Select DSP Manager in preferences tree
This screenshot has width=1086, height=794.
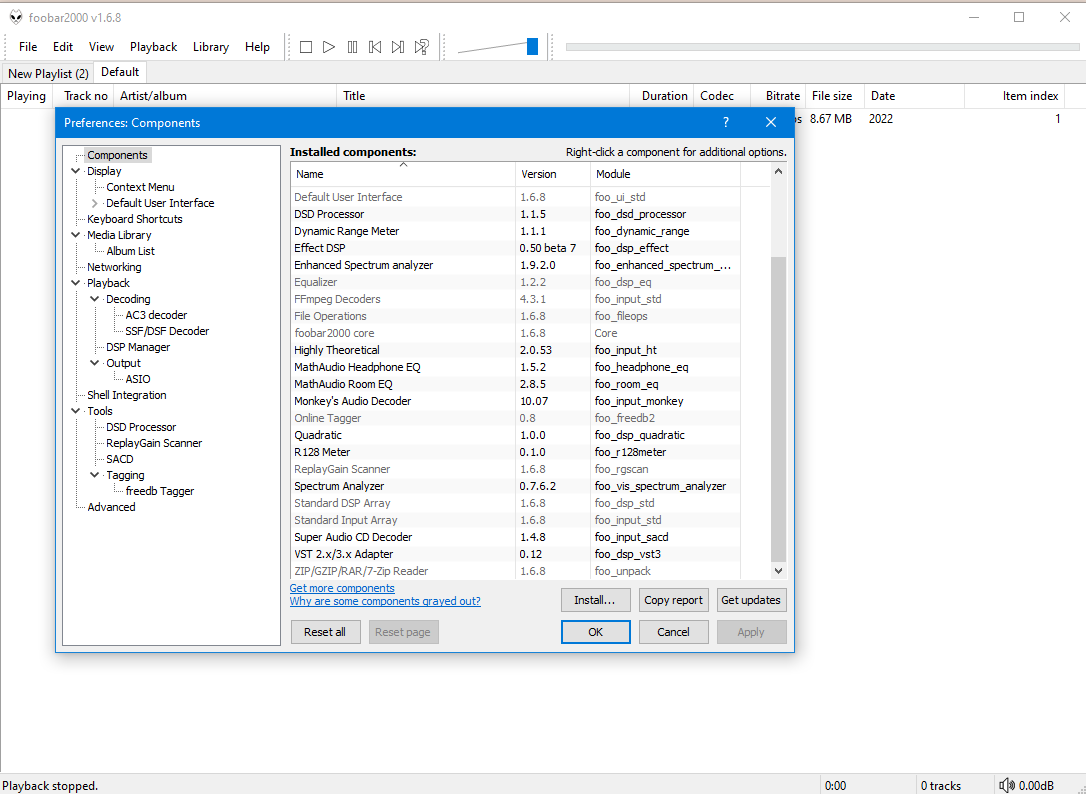point(138,347)
